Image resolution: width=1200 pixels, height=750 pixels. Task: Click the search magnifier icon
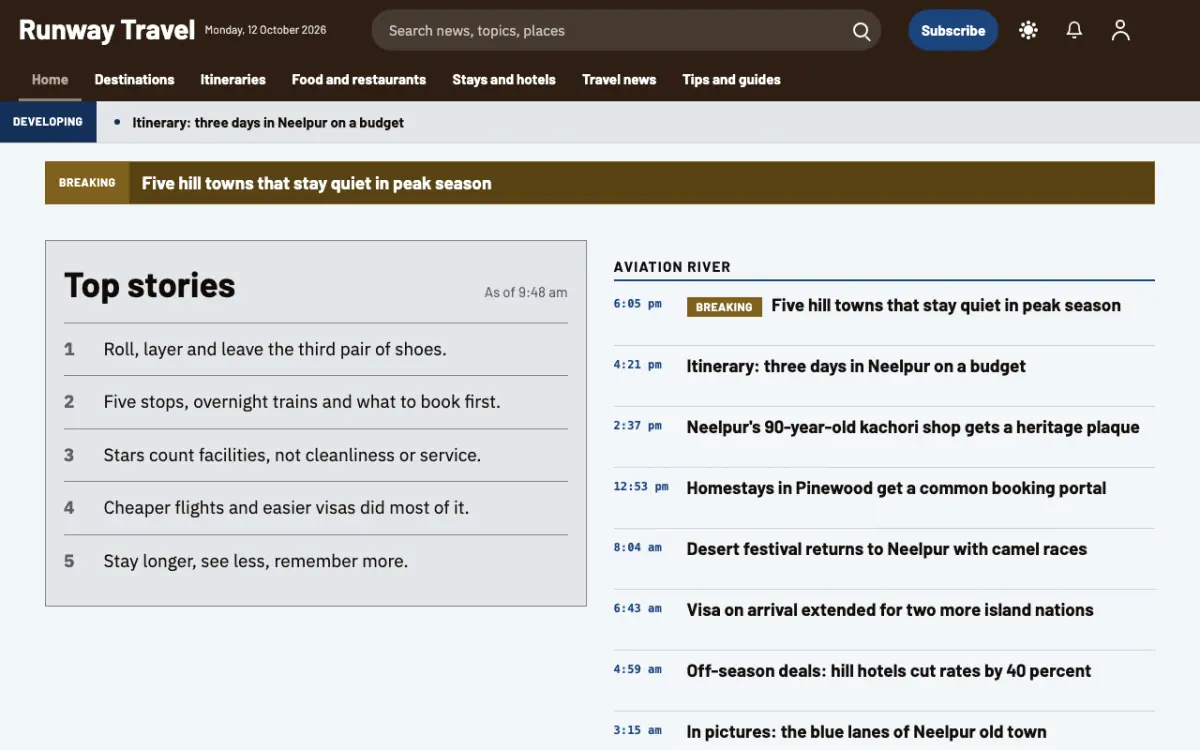click(861, 31)
